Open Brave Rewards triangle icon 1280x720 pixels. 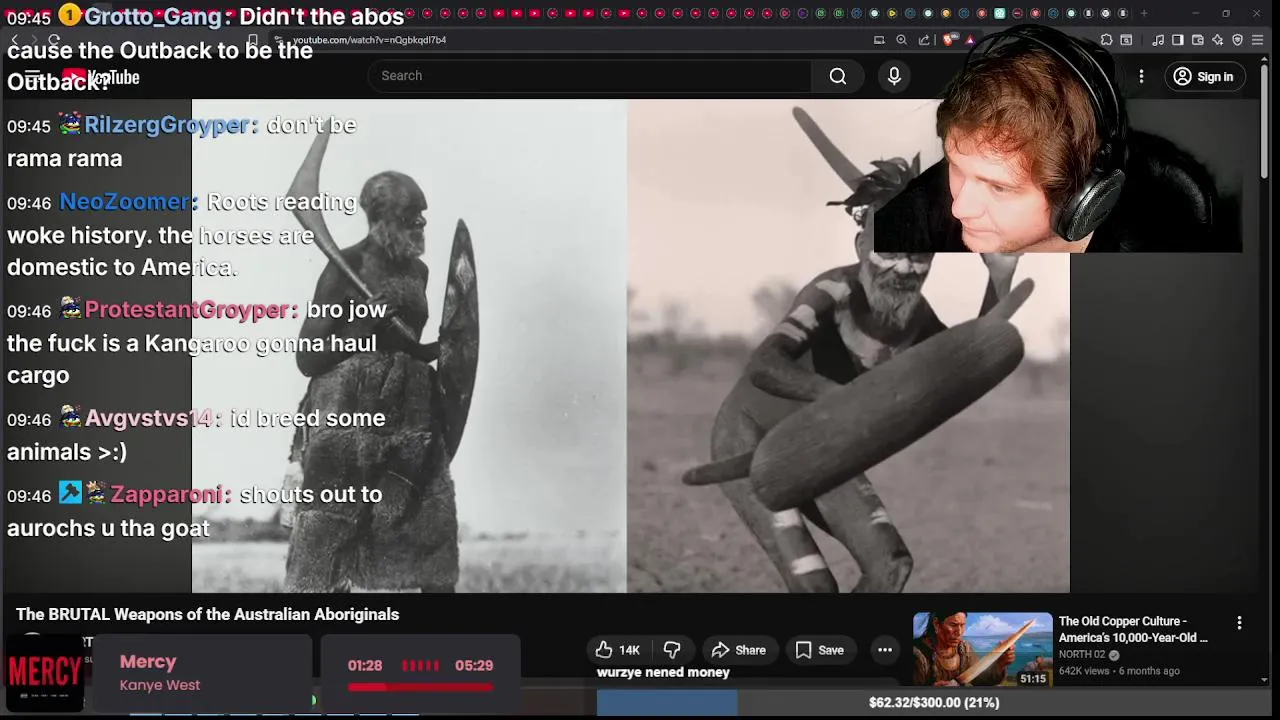pyautogui.click(x=970, y=40)
